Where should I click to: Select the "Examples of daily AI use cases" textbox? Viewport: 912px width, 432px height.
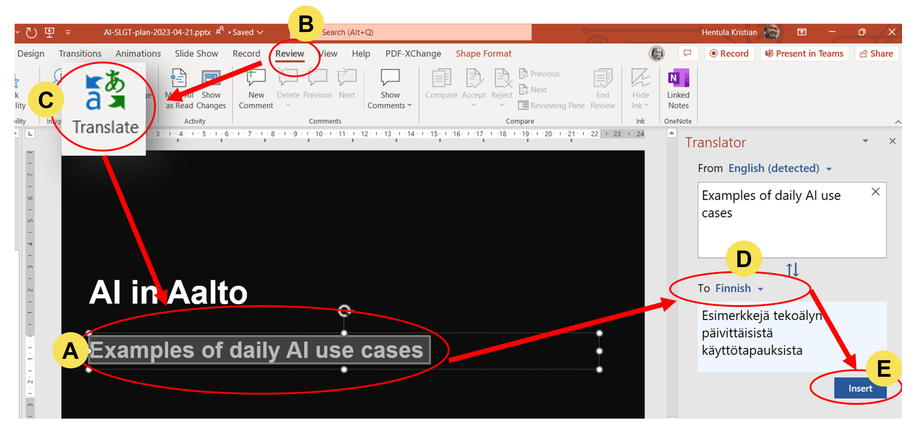click(258, 350)
